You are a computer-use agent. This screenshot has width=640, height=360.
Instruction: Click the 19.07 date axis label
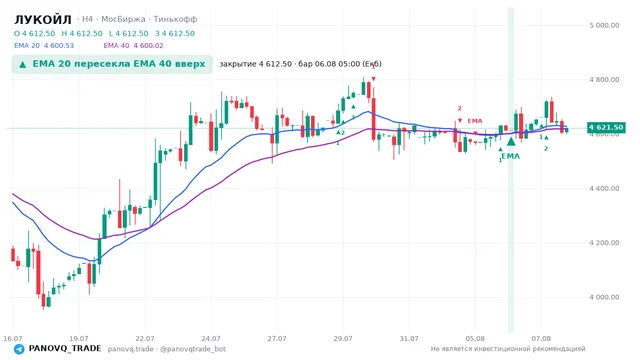click(x=79, y=338)
